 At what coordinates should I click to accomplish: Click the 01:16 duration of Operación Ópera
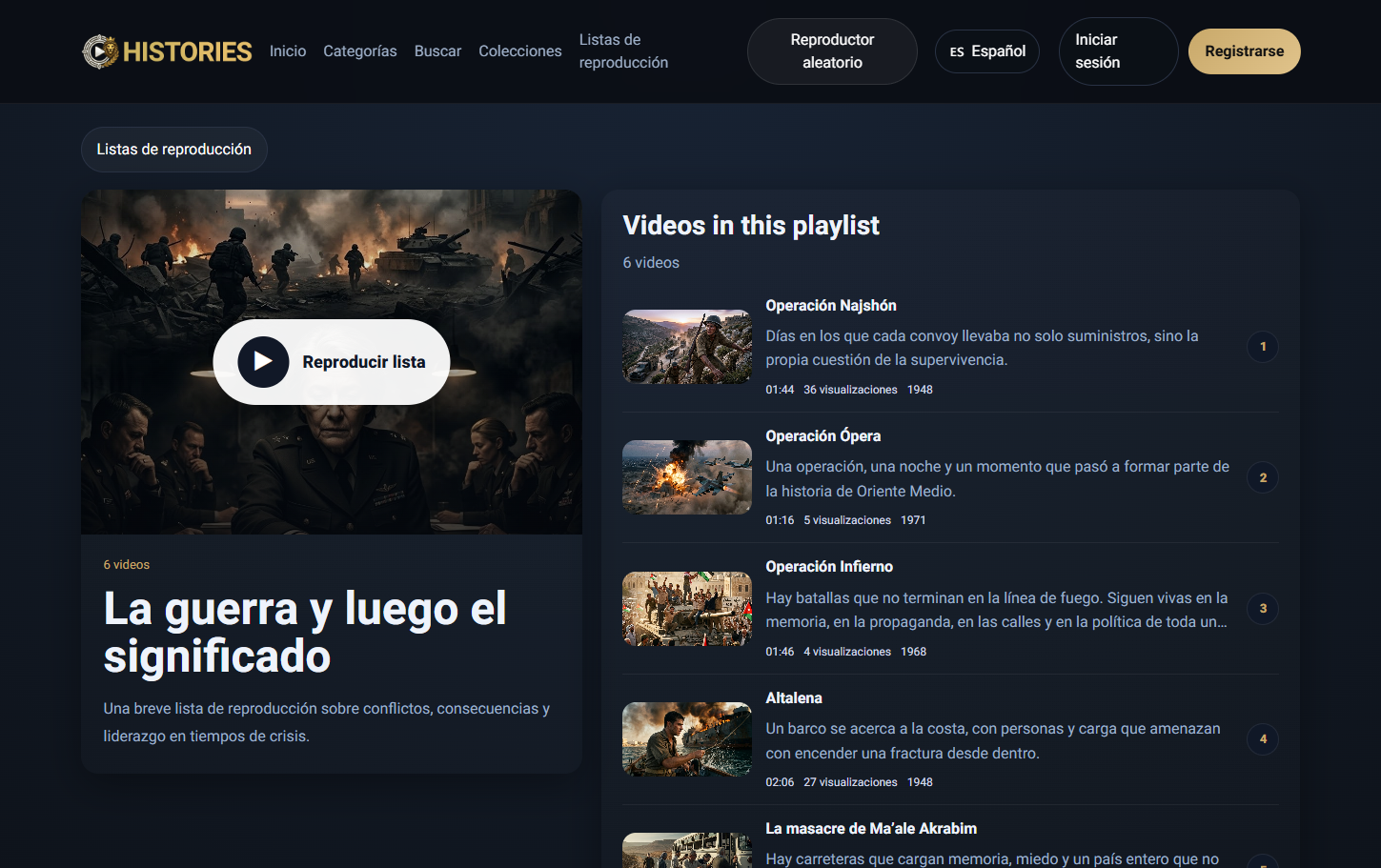coord(780,520)
